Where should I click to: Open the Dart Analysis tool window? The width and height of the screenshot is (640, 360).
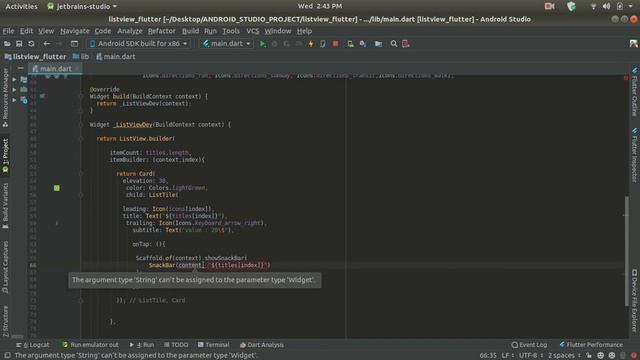point(262,345)
